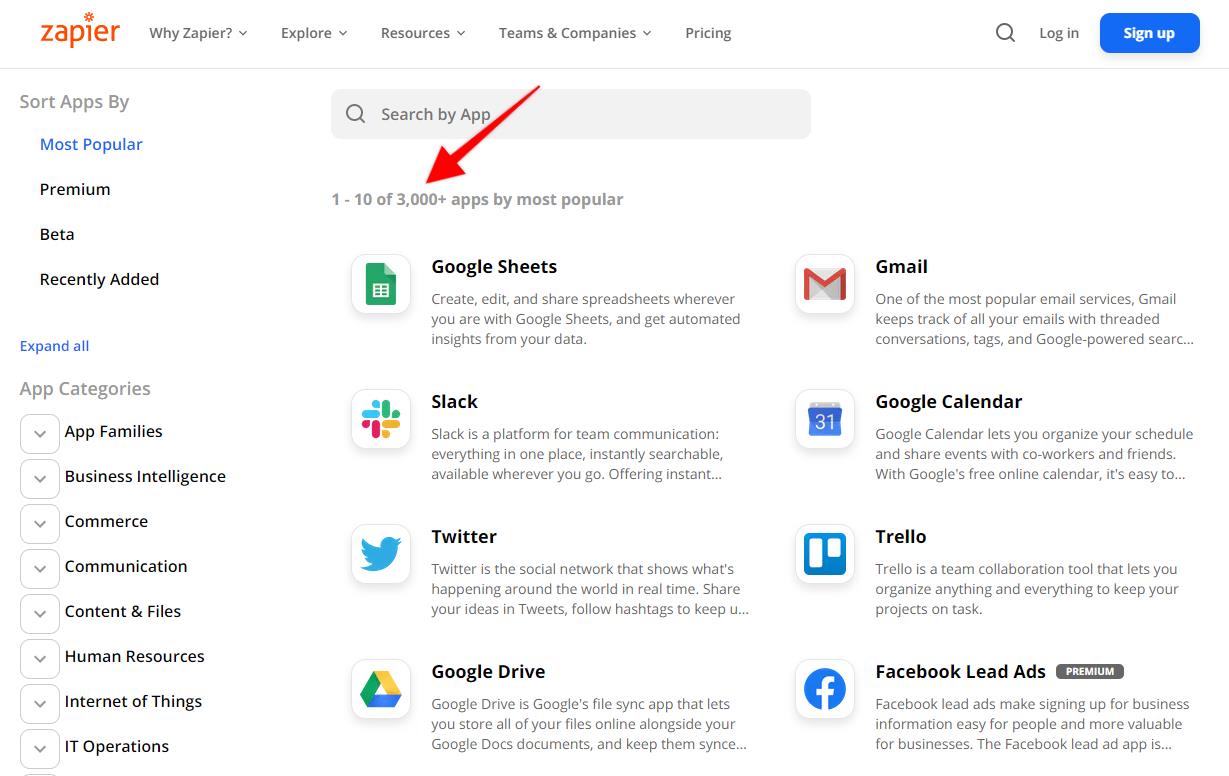This screenshot has height=776, width=1229.
Task: Open the Twitter title link
Action: (464, 537)
